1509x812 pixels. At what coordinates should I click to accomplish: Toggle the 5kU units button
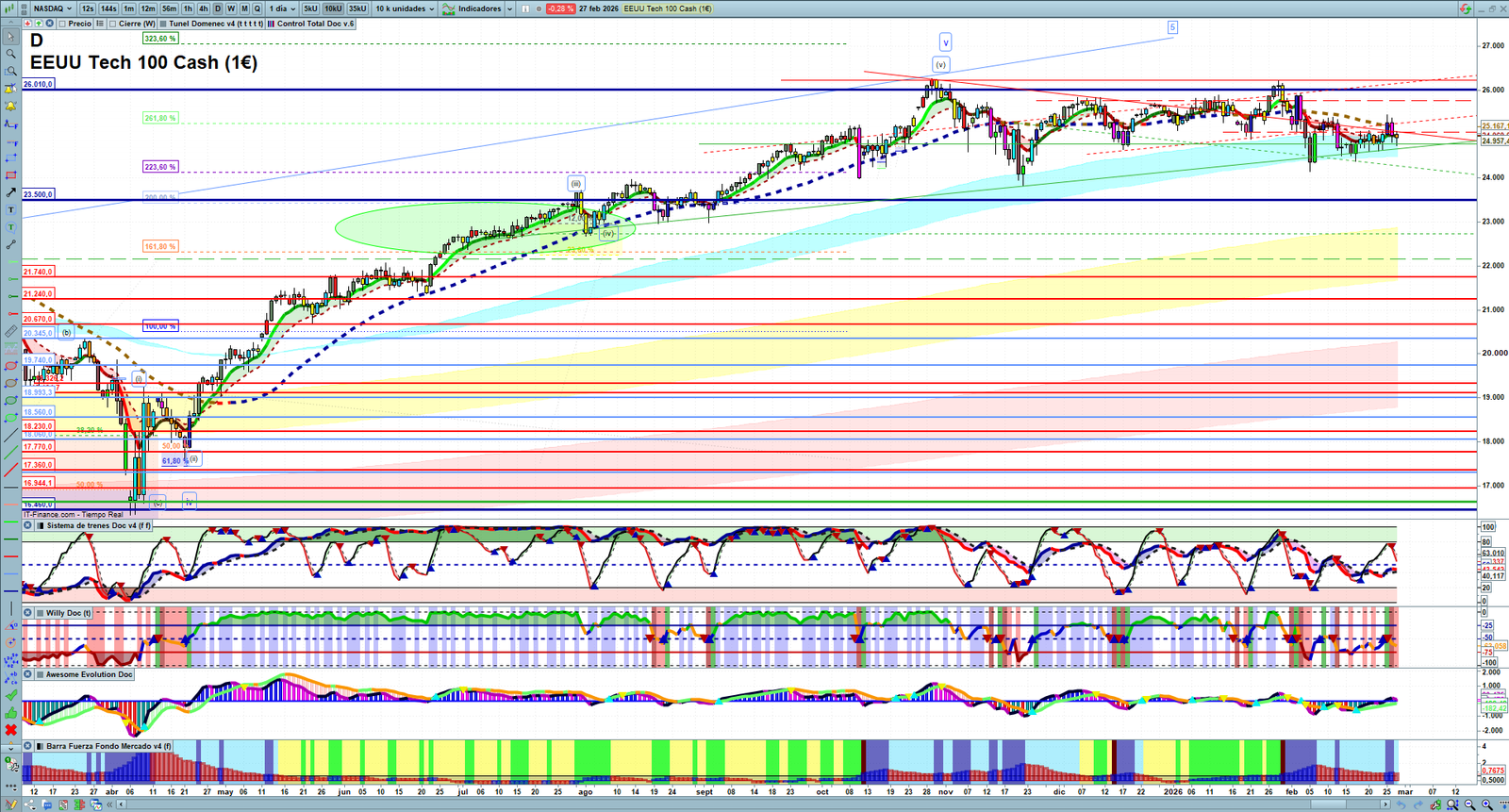[x=310, y=8]
